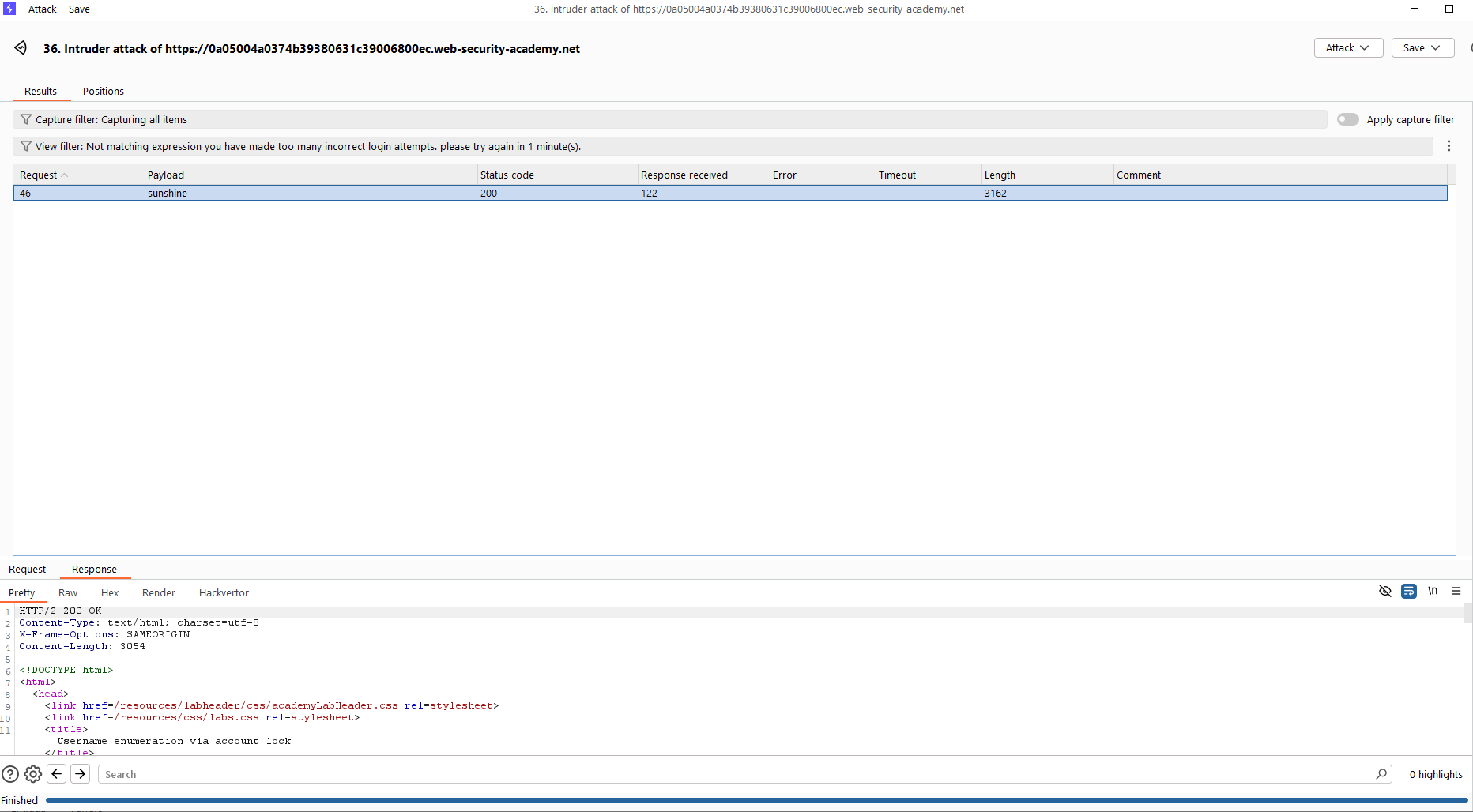Open the three-dot results options menu
Image resolution: width=1473 pixels, height=812 pixels.
(1449, 146)
